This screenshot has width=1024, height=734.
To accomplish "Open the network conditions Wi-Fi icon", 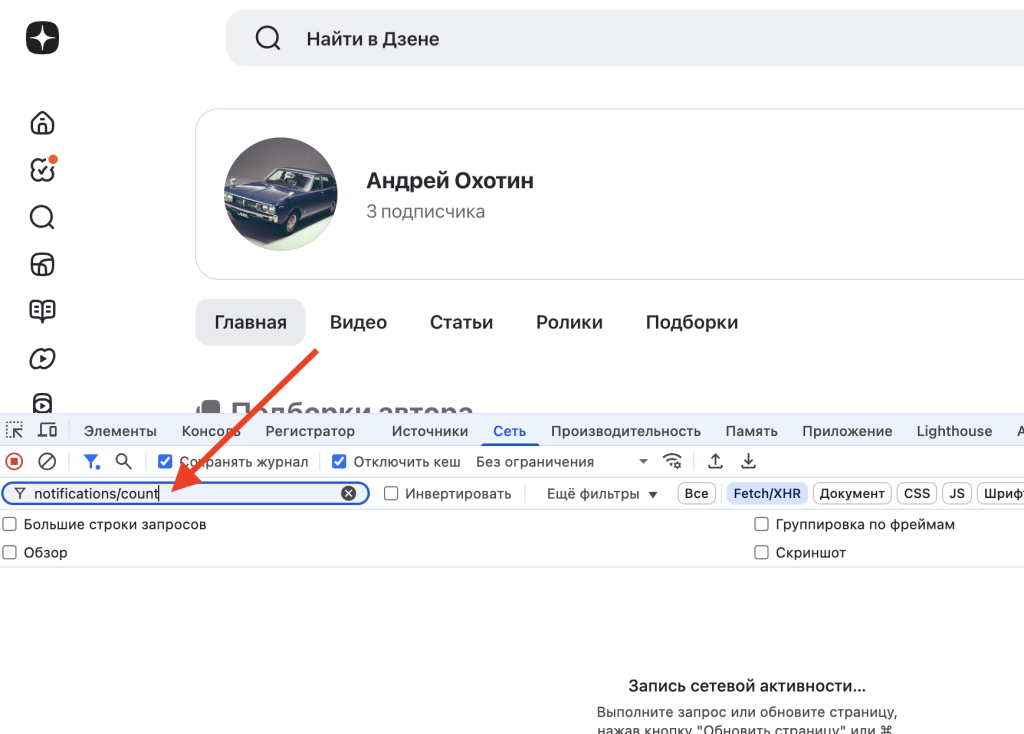I will point(673,462).
